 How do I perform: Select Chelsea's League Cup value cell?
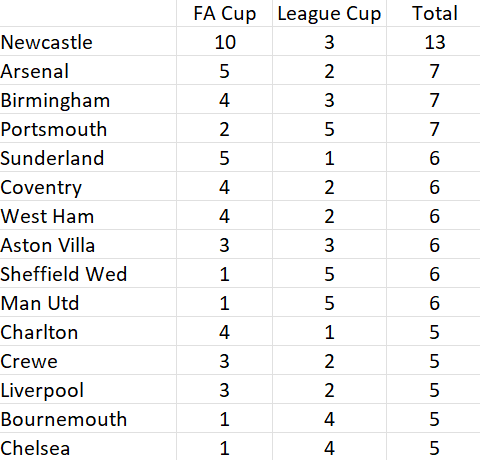click(x=329, y=447)
